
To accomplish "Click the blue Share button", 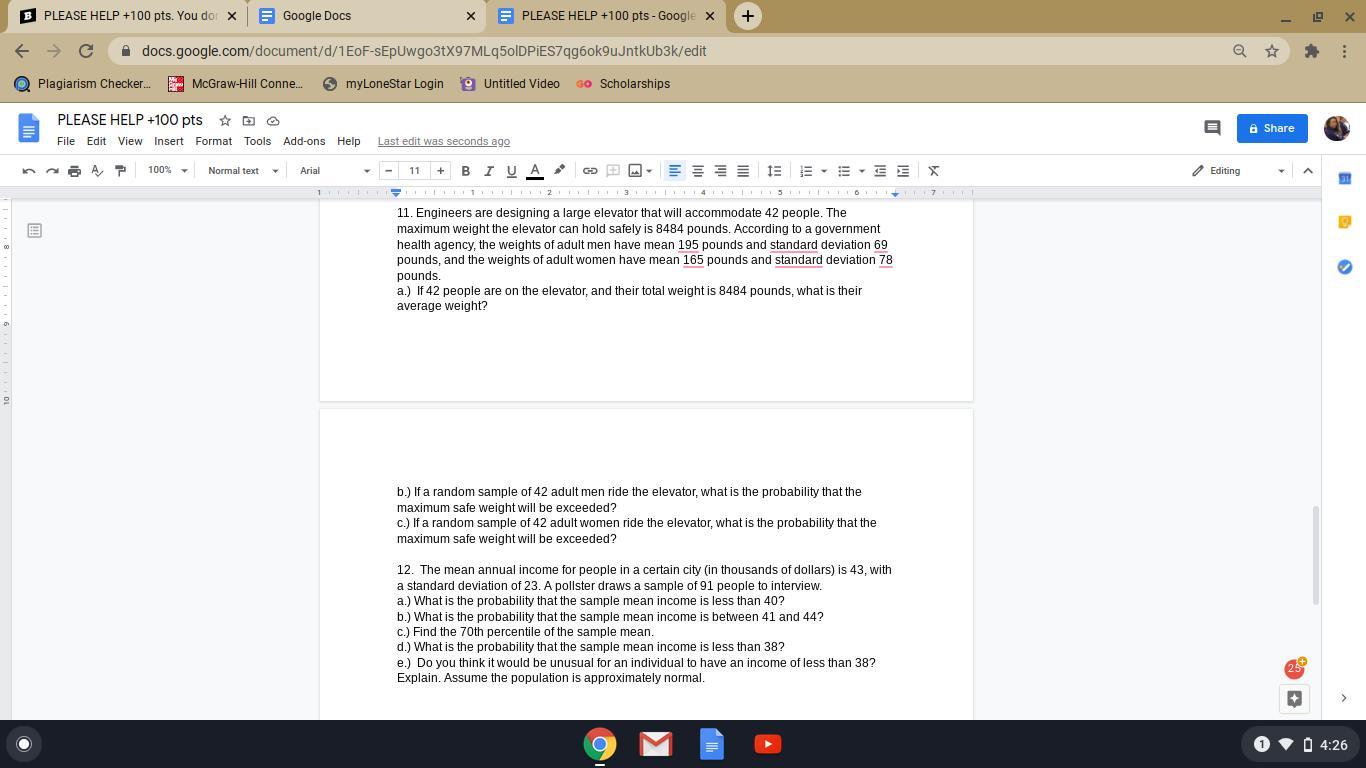I will 1271,128.
